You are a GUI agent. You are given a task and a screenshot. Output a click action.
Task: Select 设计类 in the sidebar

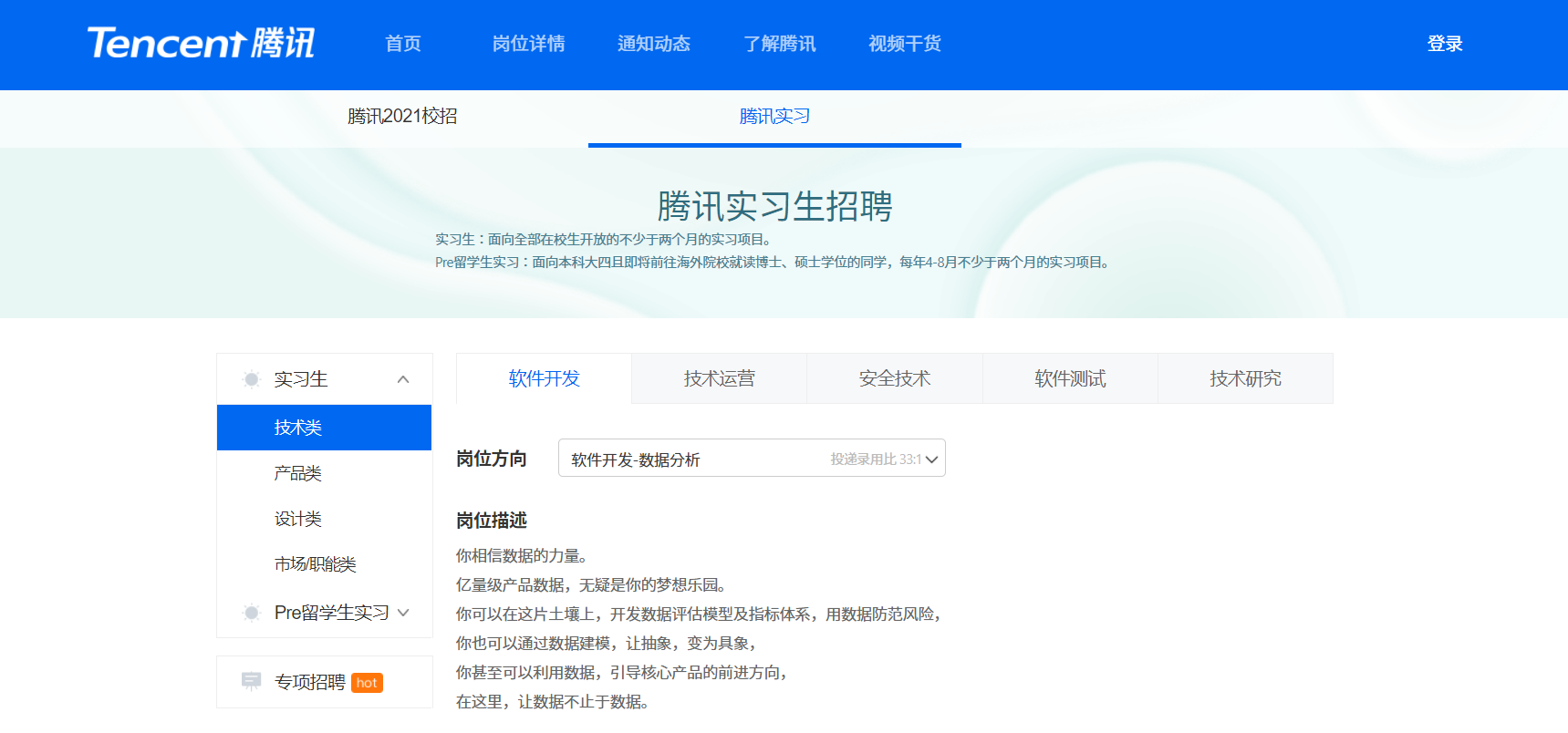[x=324, y=519]
